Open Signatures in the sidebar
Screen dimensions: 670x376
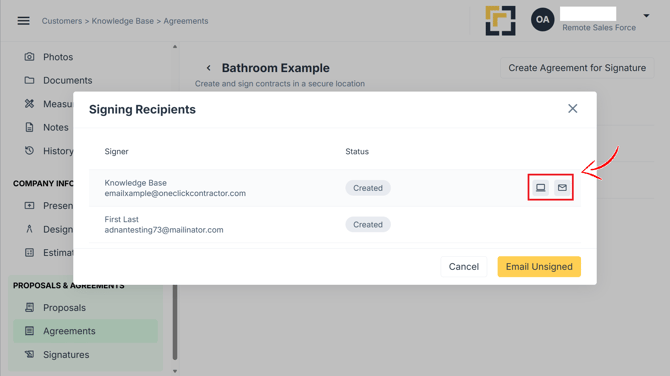click(66, 355)
